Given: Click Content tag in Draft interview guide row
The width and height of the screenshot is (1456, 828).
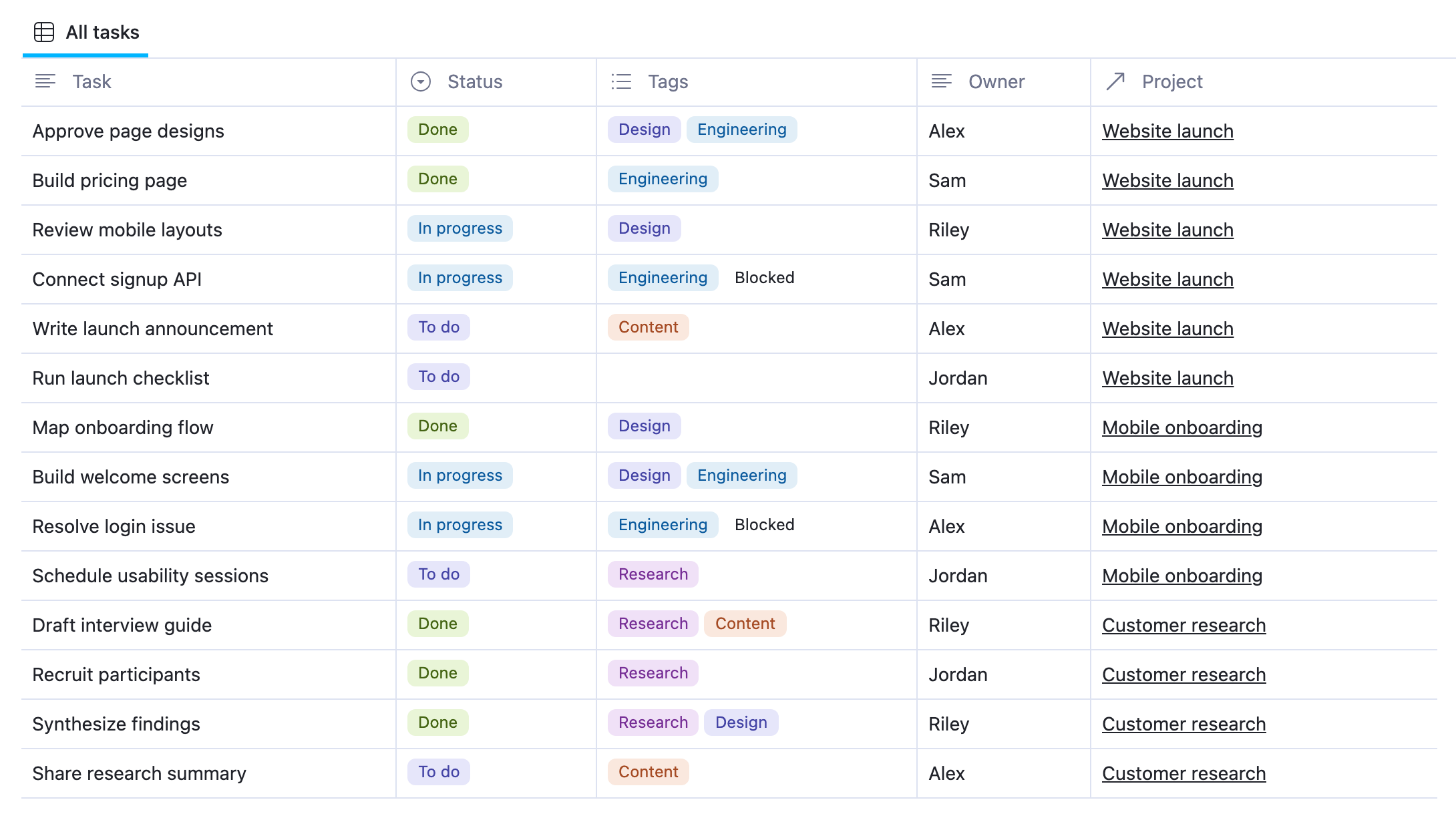Looking at the screenshot, I should [745, 624].
